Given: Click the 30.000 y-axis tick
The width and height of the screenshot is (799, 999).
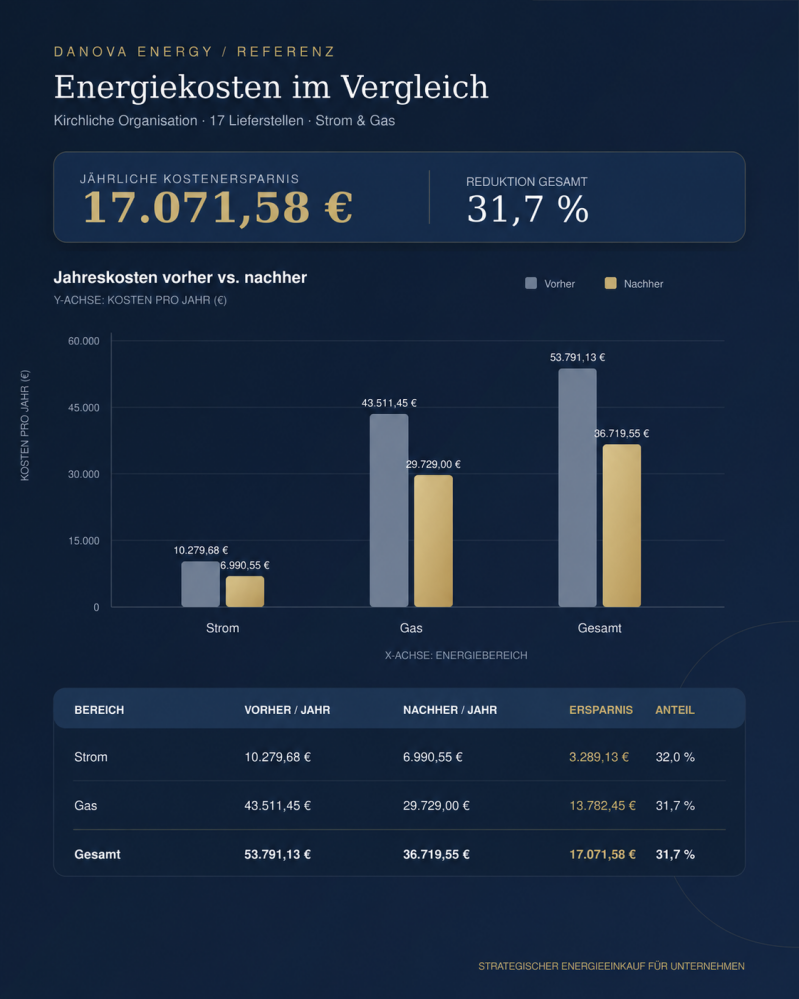Looking at the screenshot, I should pyautogui.click(x=84, y=475).
